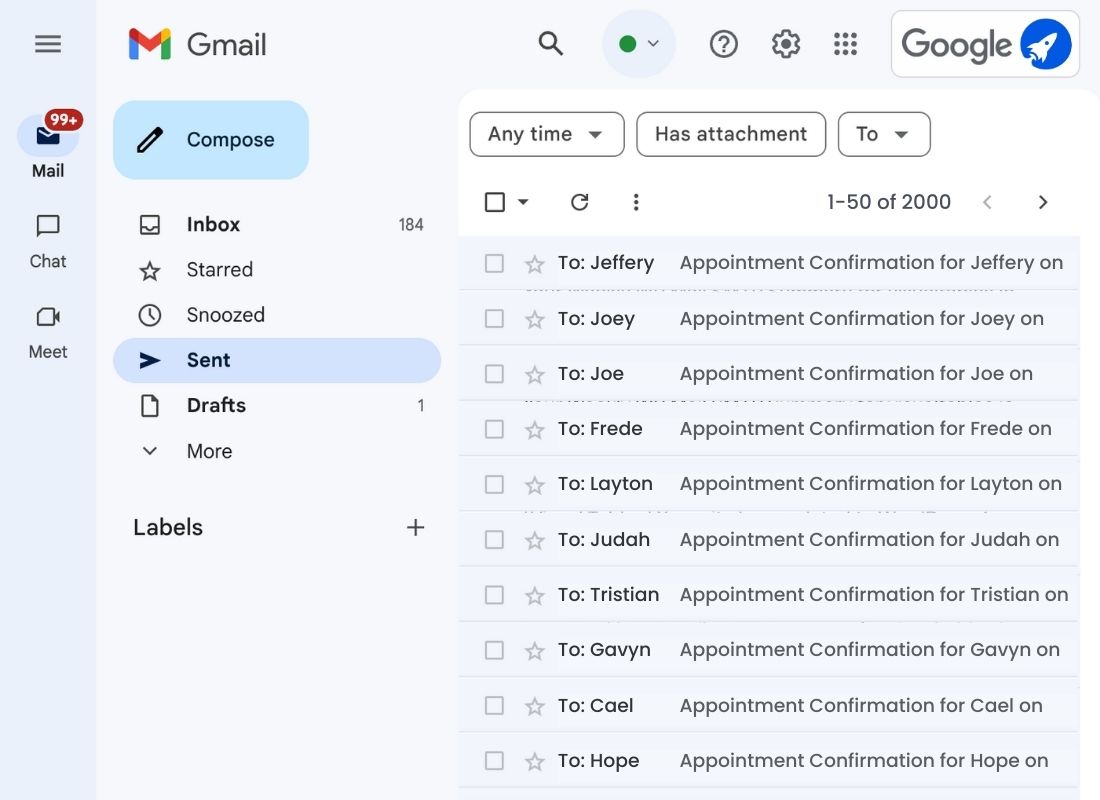Open the Any time filter dropdown
This screenshot has height=800, width=1100.
(546, 133)
